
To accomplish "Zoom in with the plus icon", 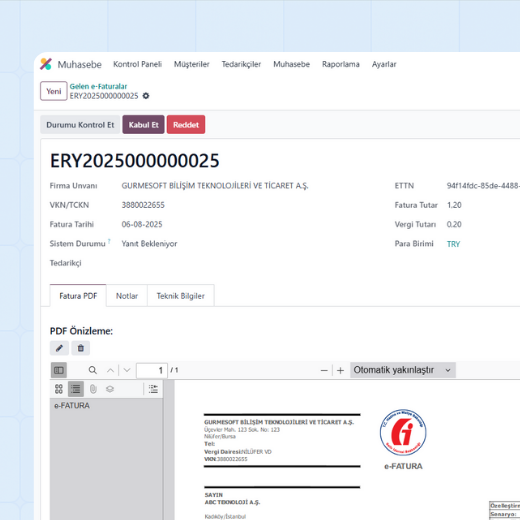I will pos(340,370).
